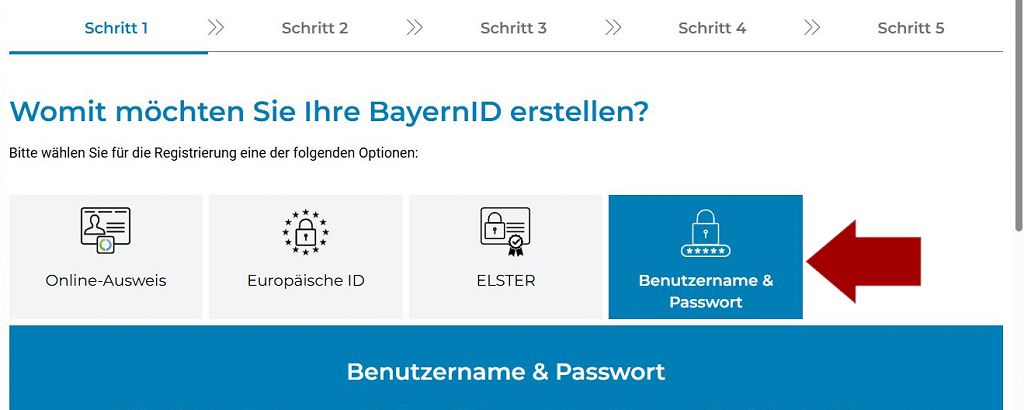Viewport: 1024px width, 410px height.
Task: Click the blue Benutzername & Passwort banner
Action: [x=505, y=372]
